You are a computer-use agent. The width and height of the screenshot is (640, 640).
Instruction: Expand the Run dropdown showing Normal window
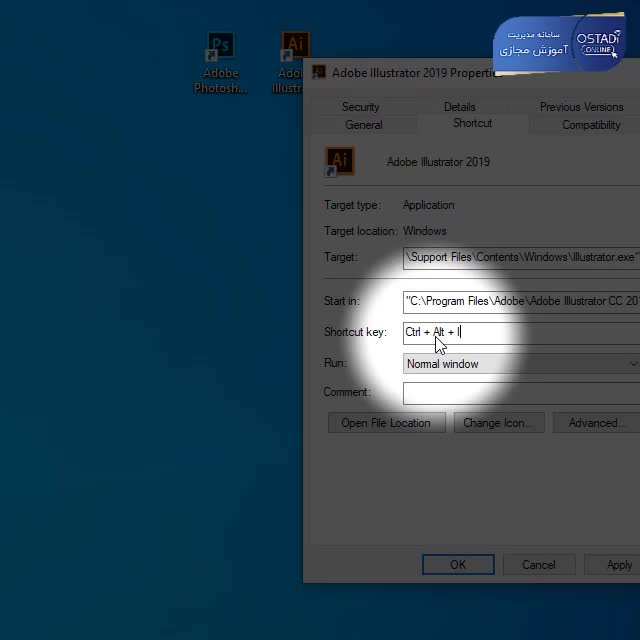pos(520,364)
